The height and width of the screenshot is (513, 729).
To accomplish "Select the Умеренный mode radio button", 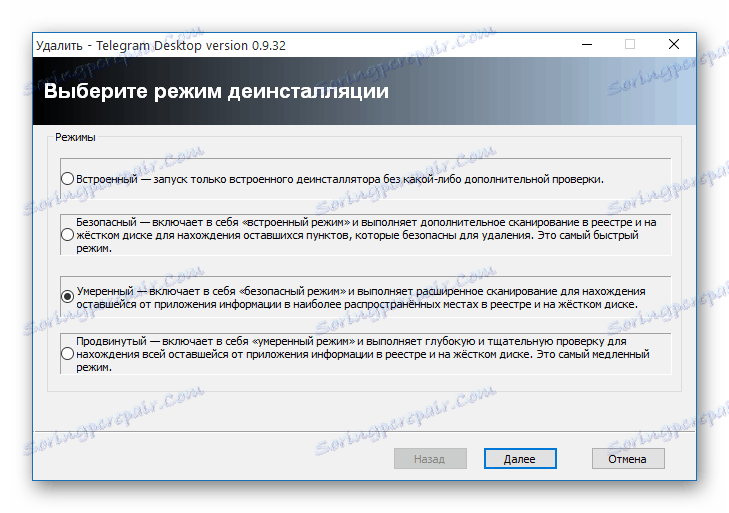I will [x=68, y=297].
